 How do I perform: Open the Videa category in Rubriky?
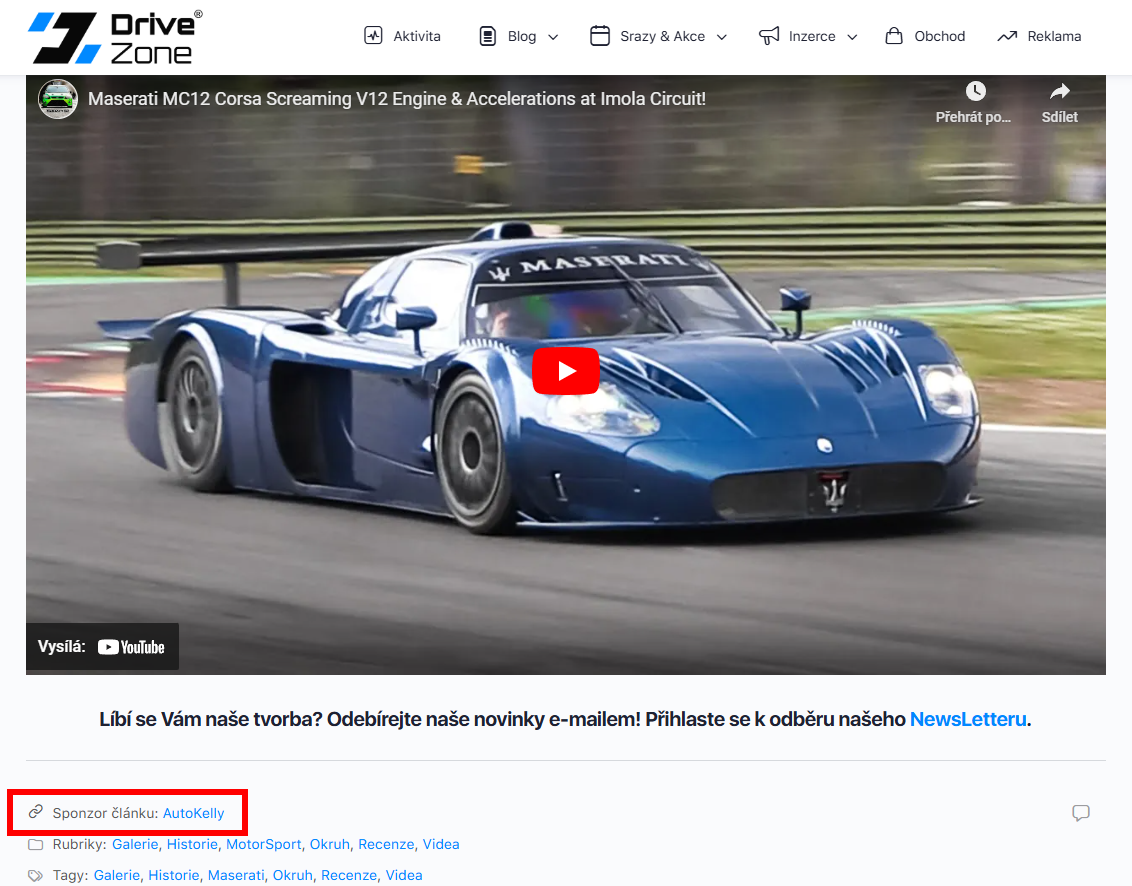coord(441,844)
